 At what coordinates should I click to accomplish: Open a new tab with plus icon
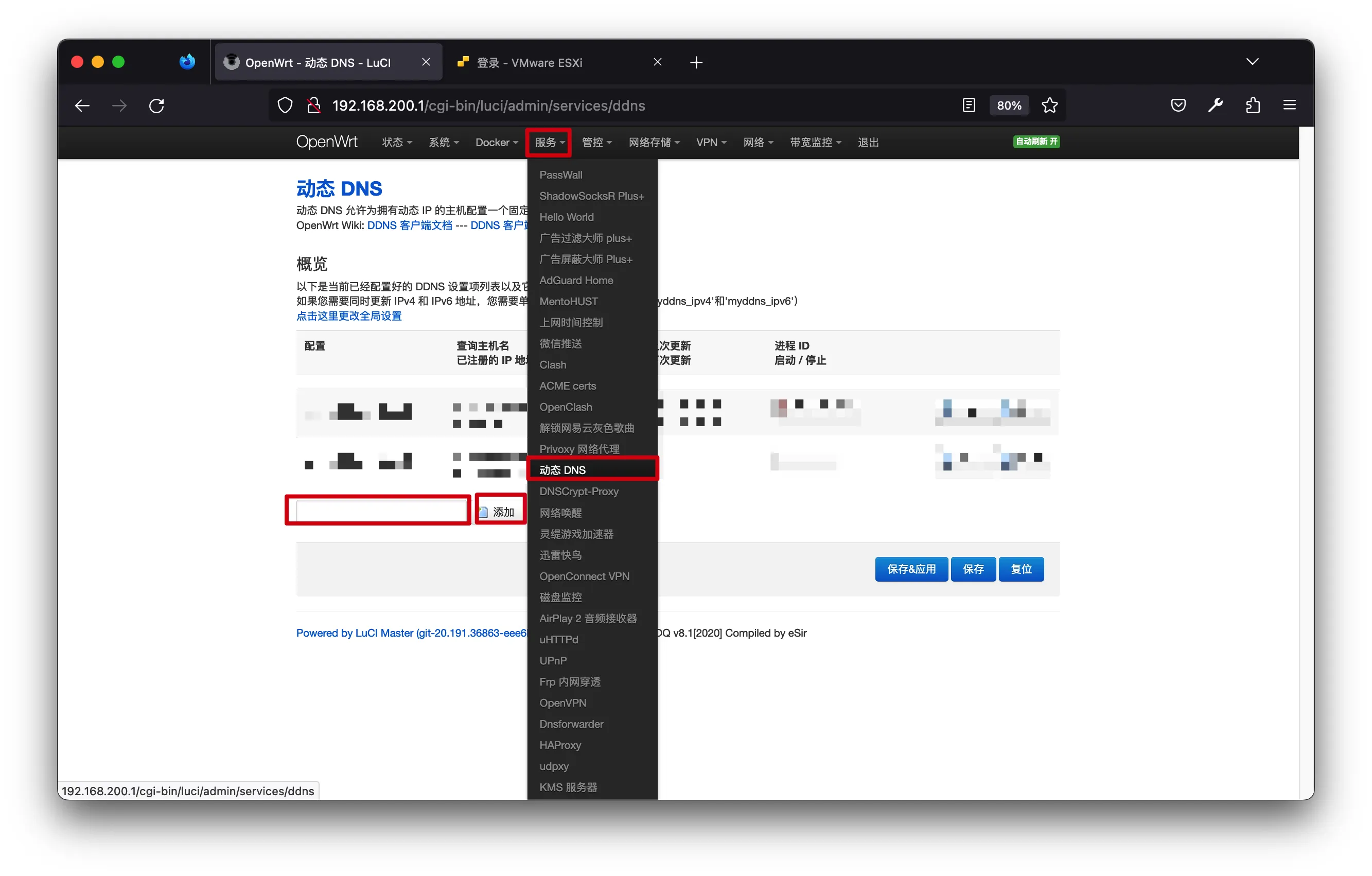[696, 62]
